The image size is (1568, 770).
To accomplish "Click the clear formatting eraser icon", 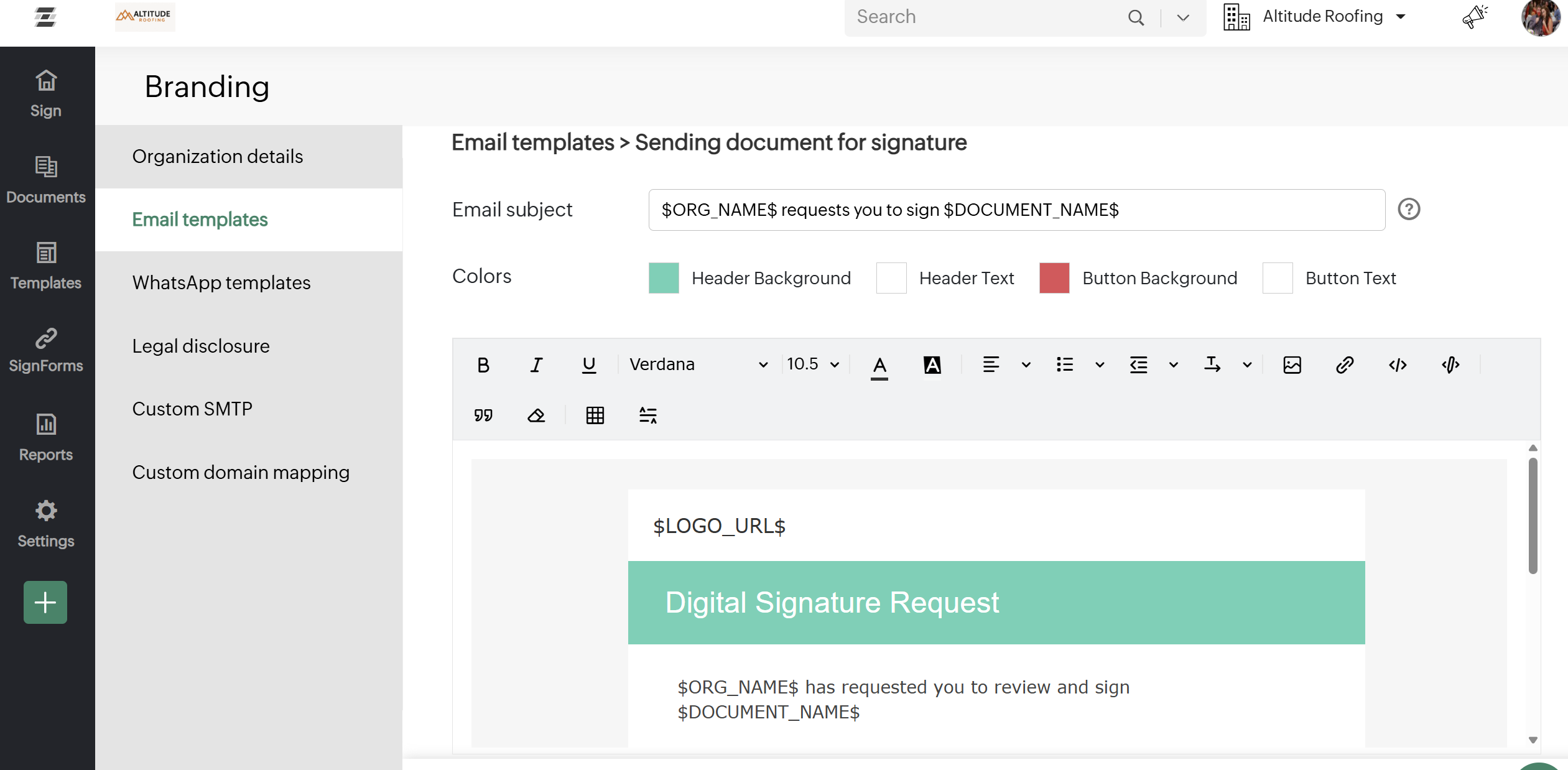I will [x=536, y=415].
